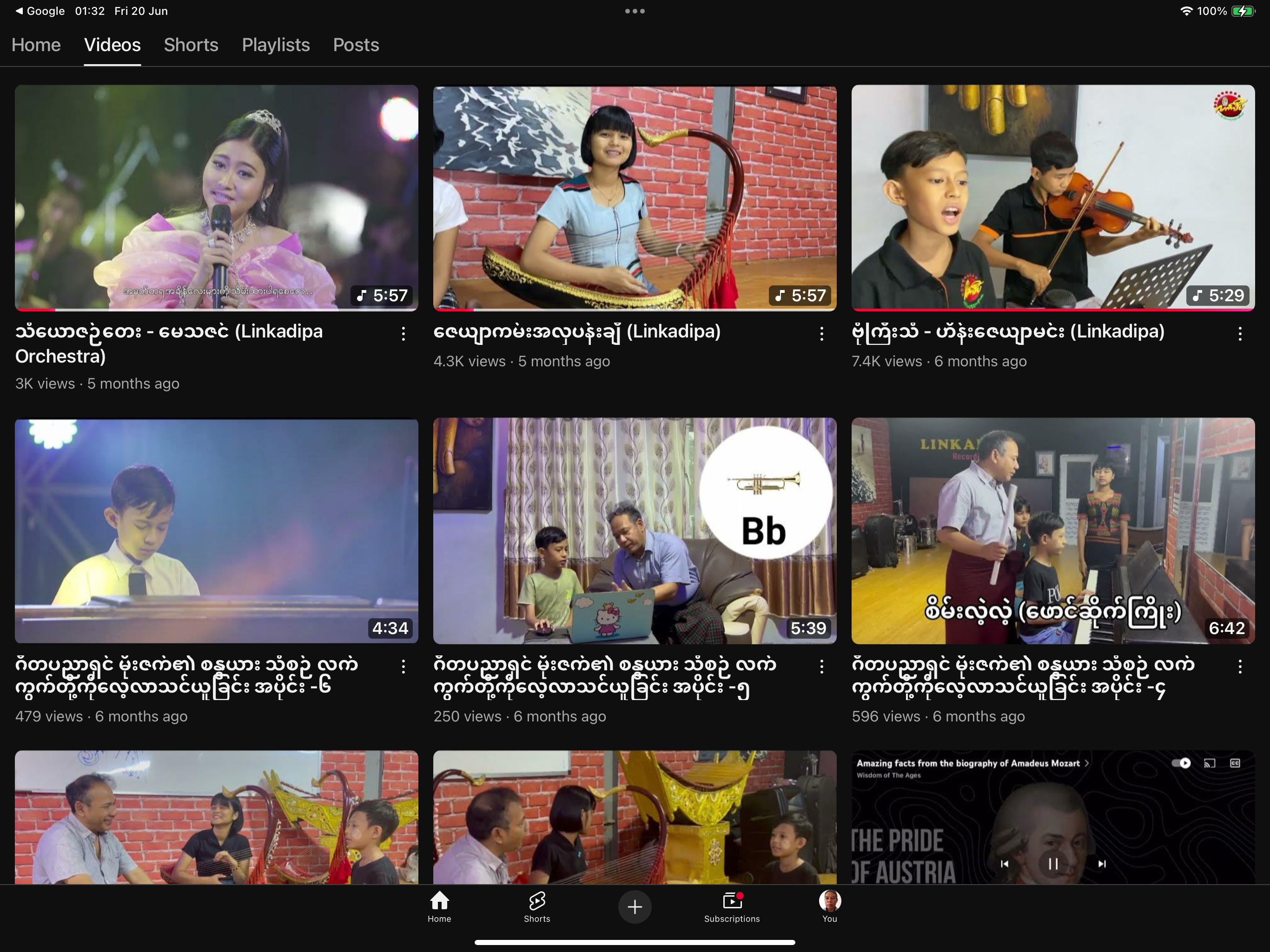
Task: Open more options for the 596 views video
Action: click(x=1240, y=666)
